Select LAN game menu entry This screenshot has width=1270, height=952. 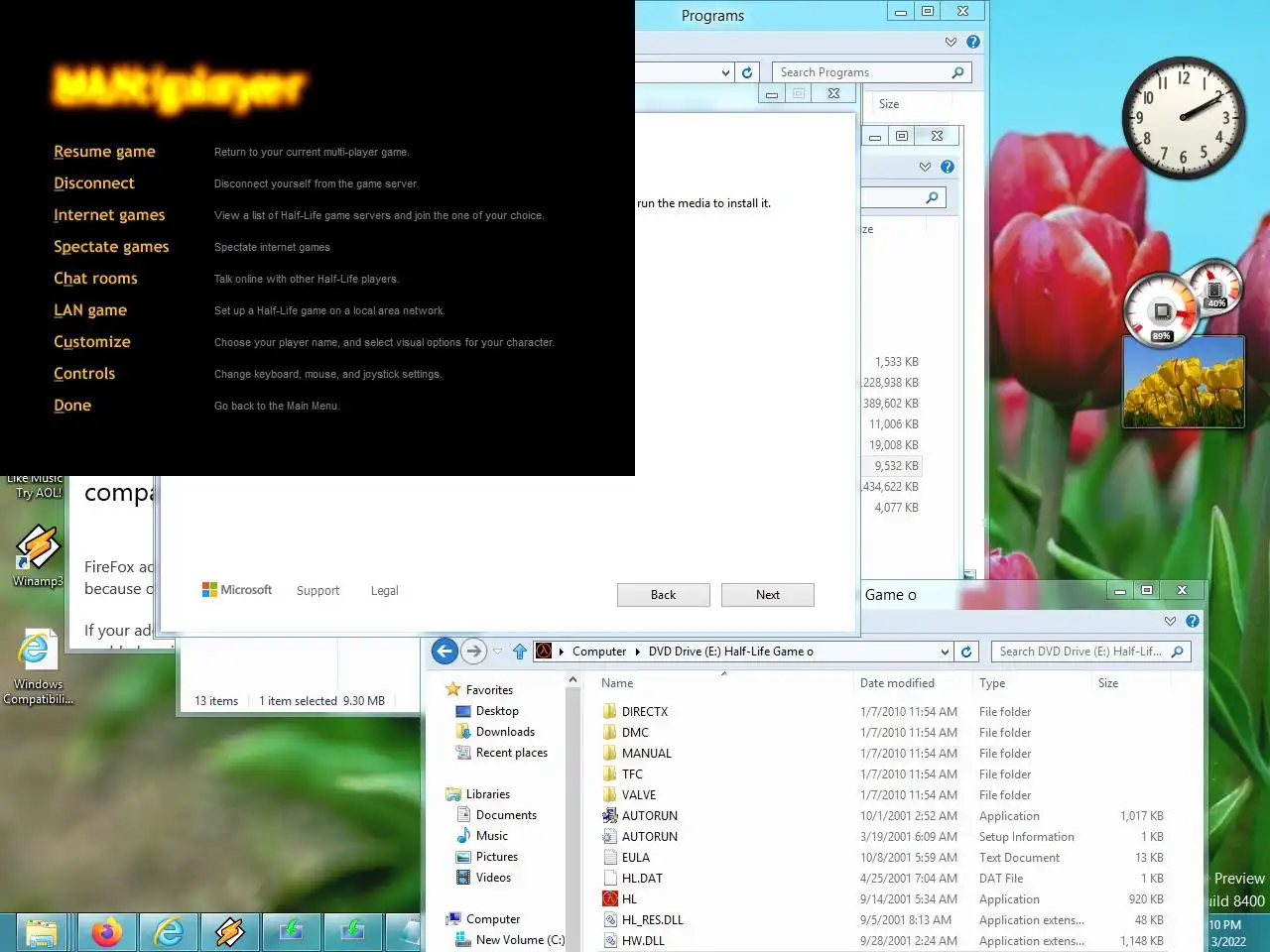90,310
